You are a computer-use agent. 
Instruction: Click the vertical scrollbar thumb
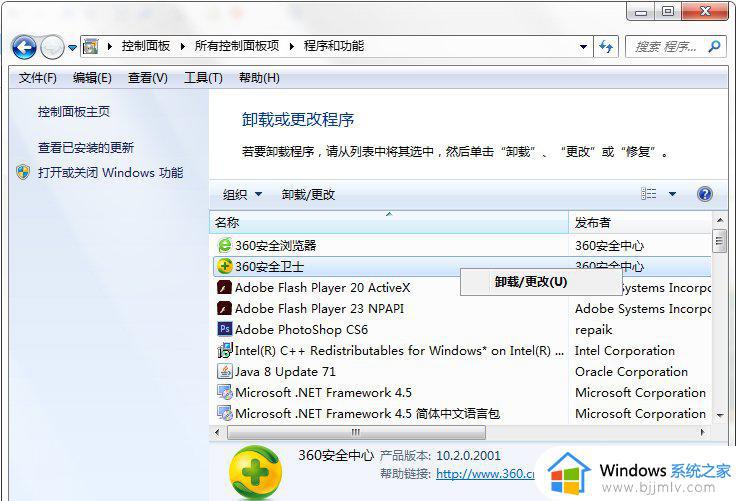click(x=719, y=241)
